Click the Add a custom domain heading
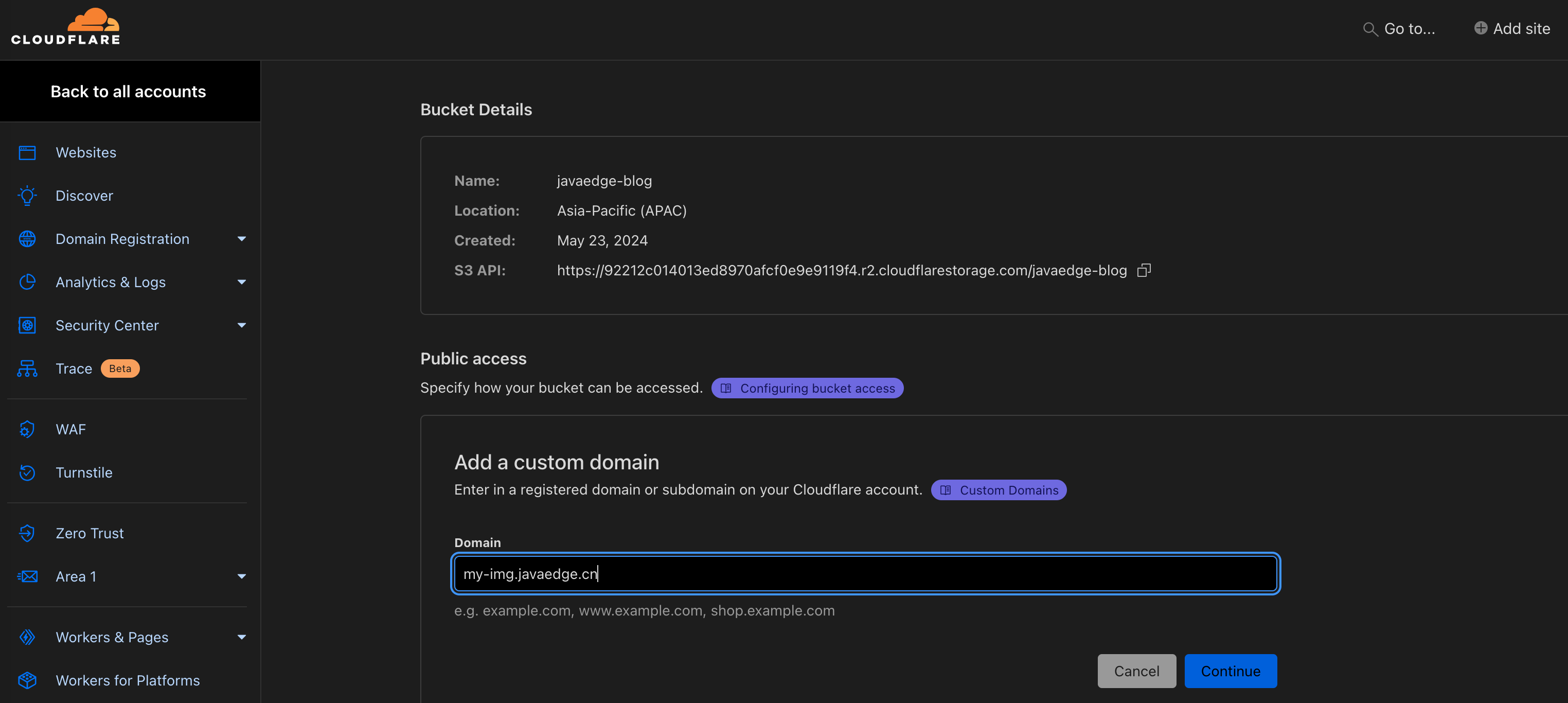The height and width of the screenshot is (703, 1568). coord(556,462)
